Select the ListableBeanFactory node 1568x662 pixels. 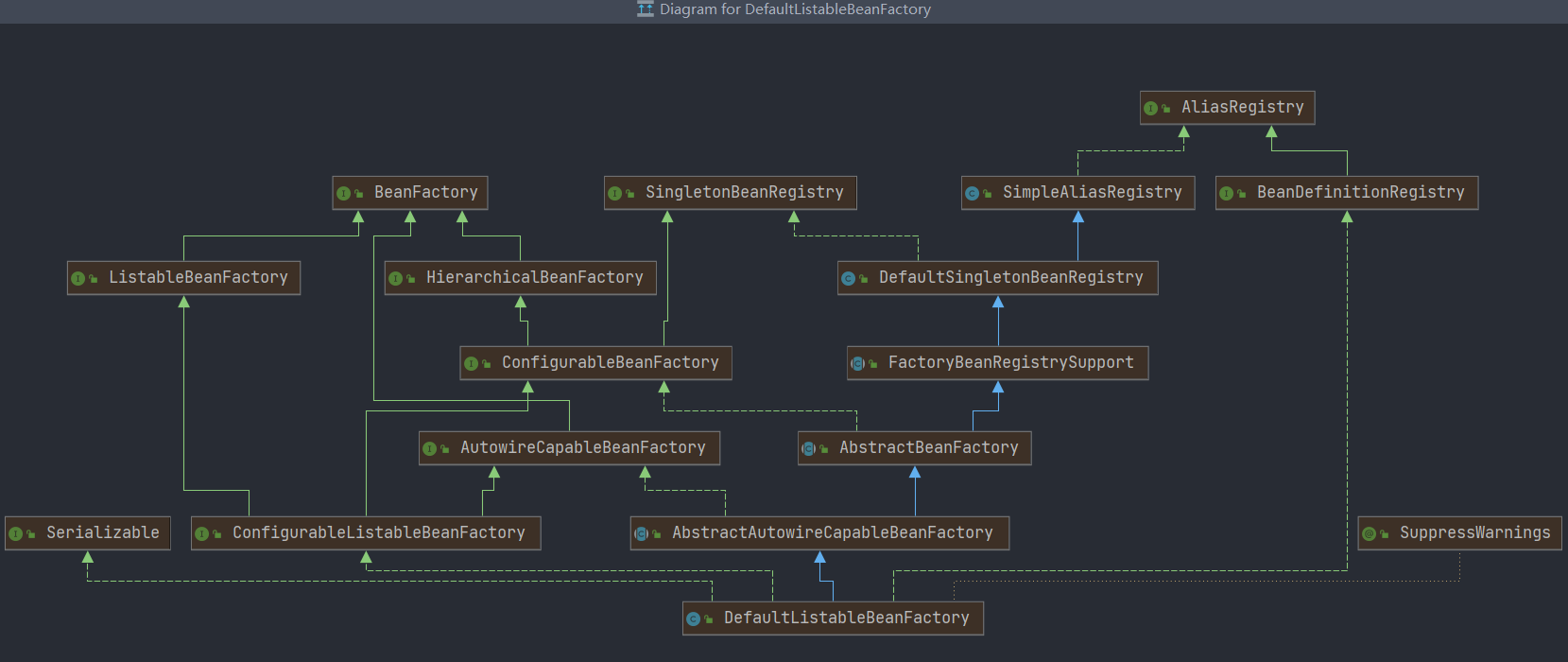coord(183,278)
